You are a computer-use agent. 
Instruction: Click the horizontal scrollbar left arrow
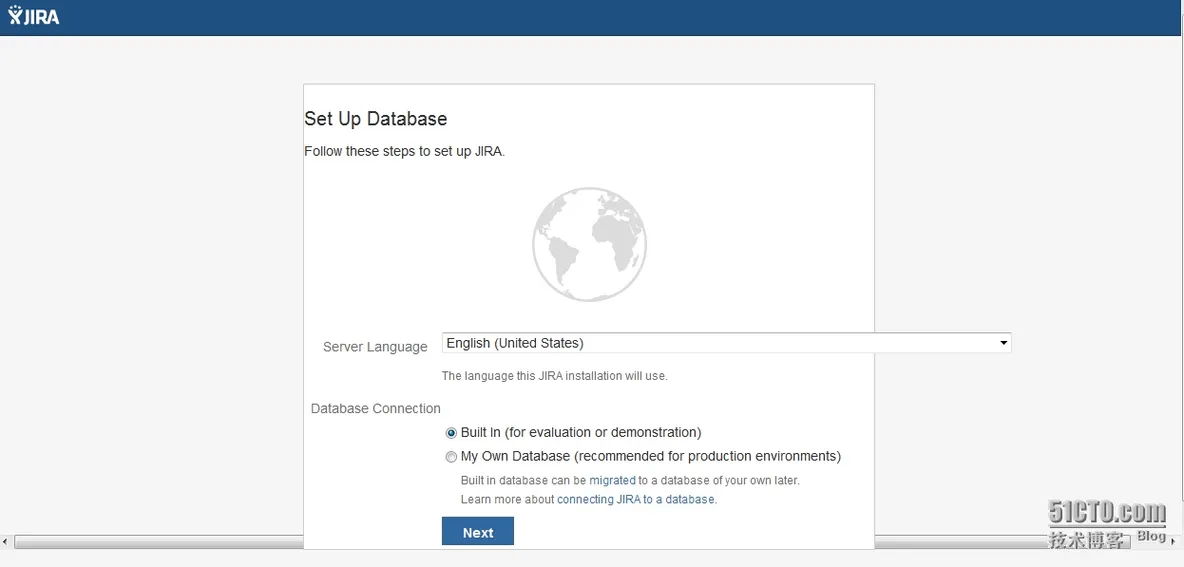tap(5, 542)
